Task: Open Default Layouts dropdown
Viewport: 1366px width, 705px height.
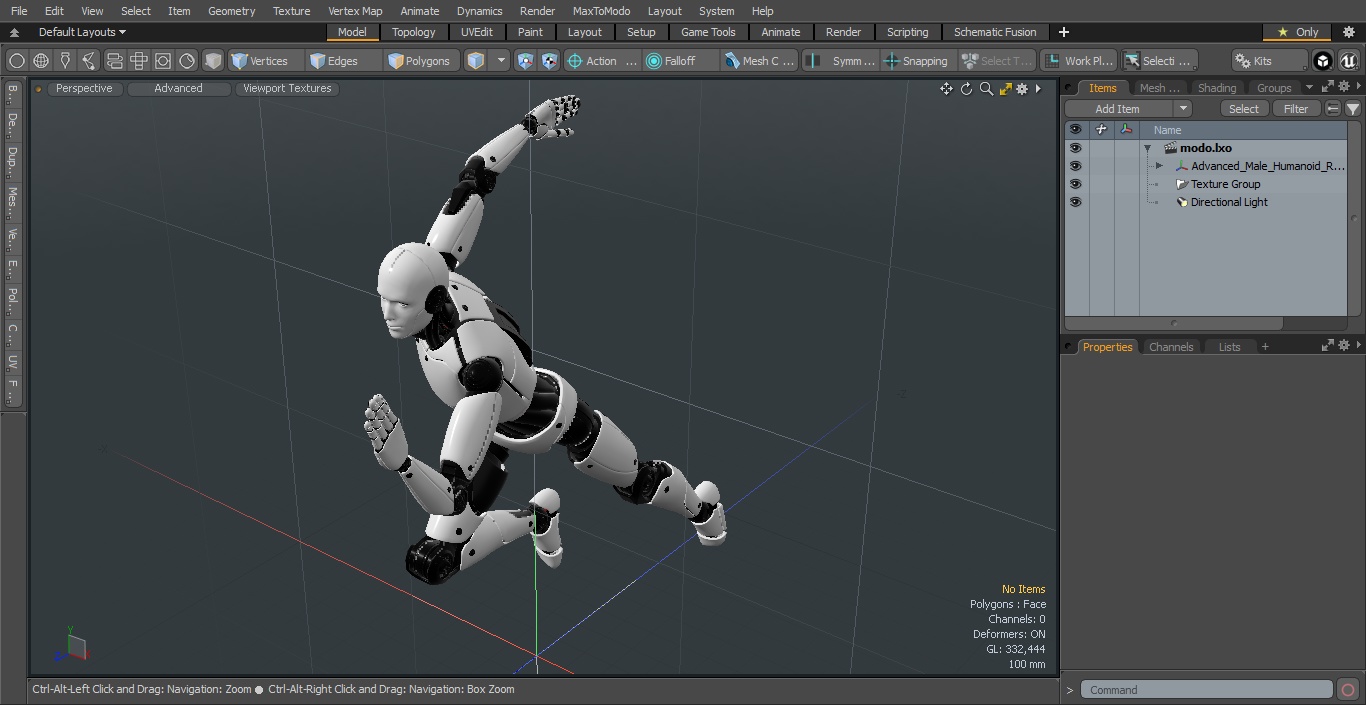Action: pos(82,32)
